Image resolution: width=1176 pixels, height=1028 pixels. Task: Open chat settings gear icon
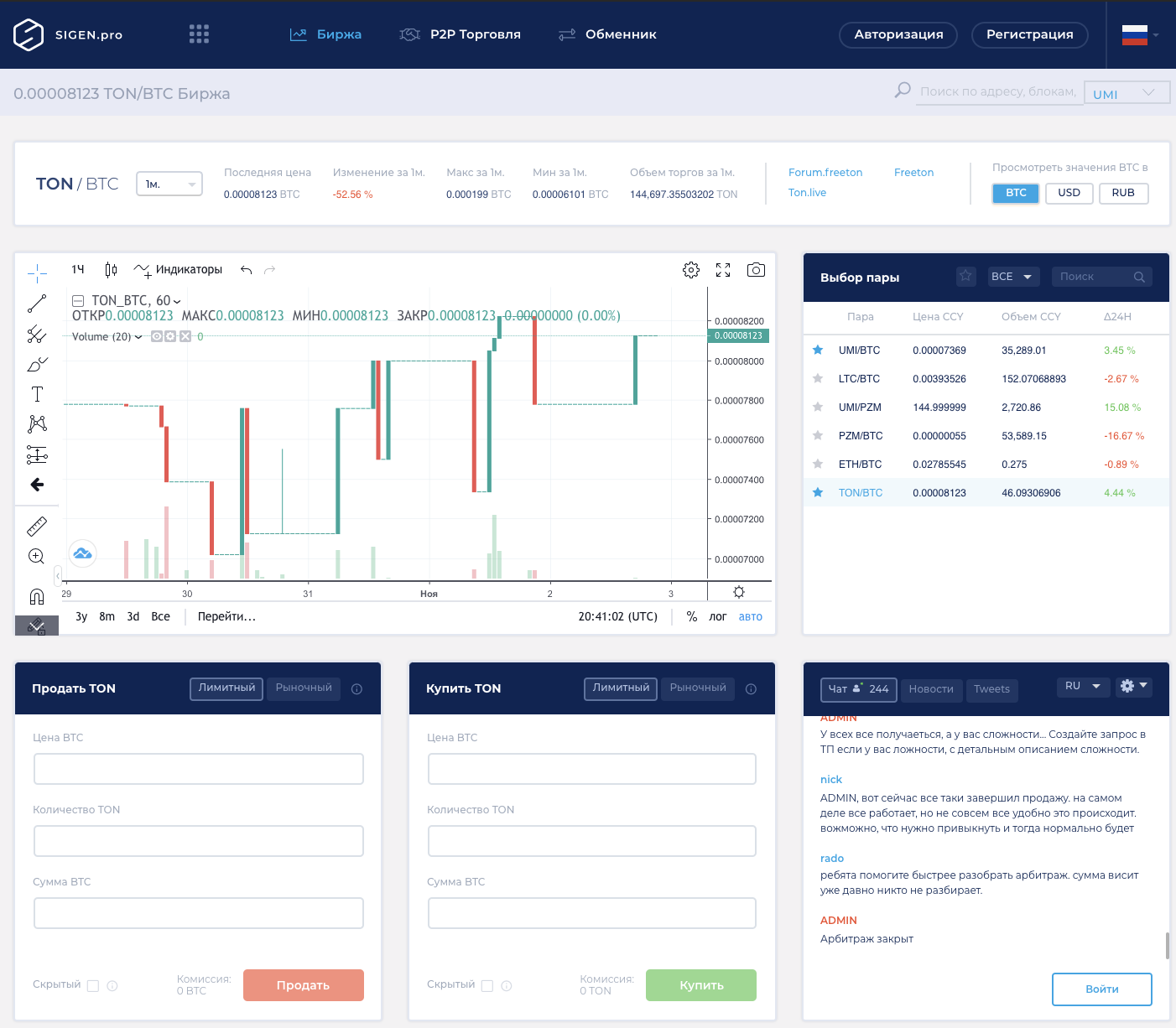(x=1133, y=686)
